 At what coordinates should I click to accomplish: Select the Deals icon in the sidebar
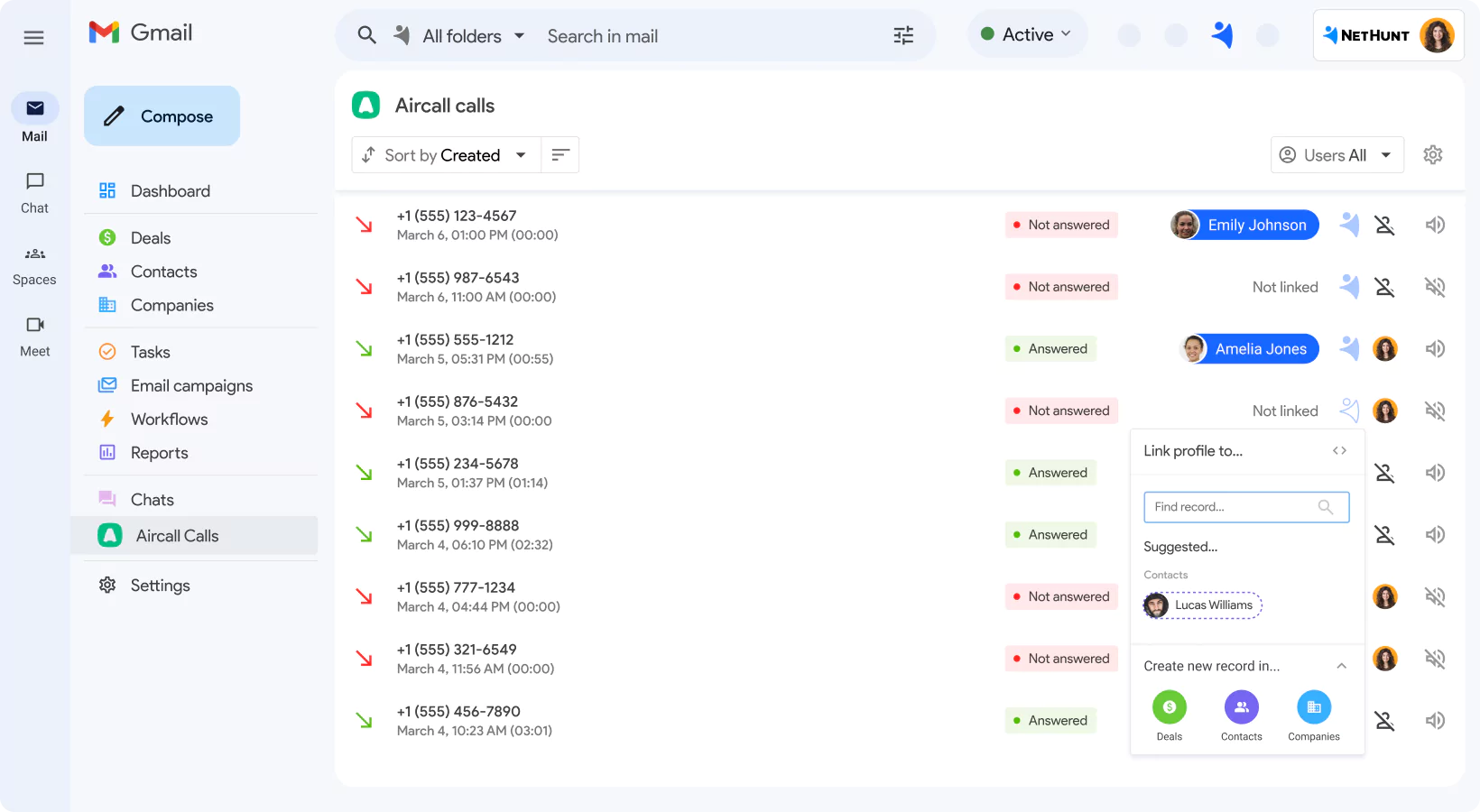[x=107, y=237]
